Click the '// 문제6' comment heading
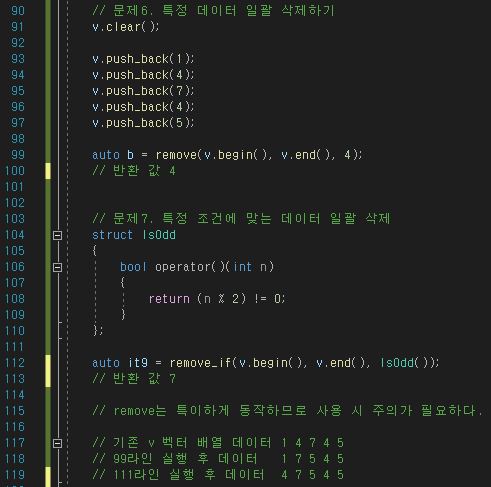 pyautogui.click(x=213, y=11)
